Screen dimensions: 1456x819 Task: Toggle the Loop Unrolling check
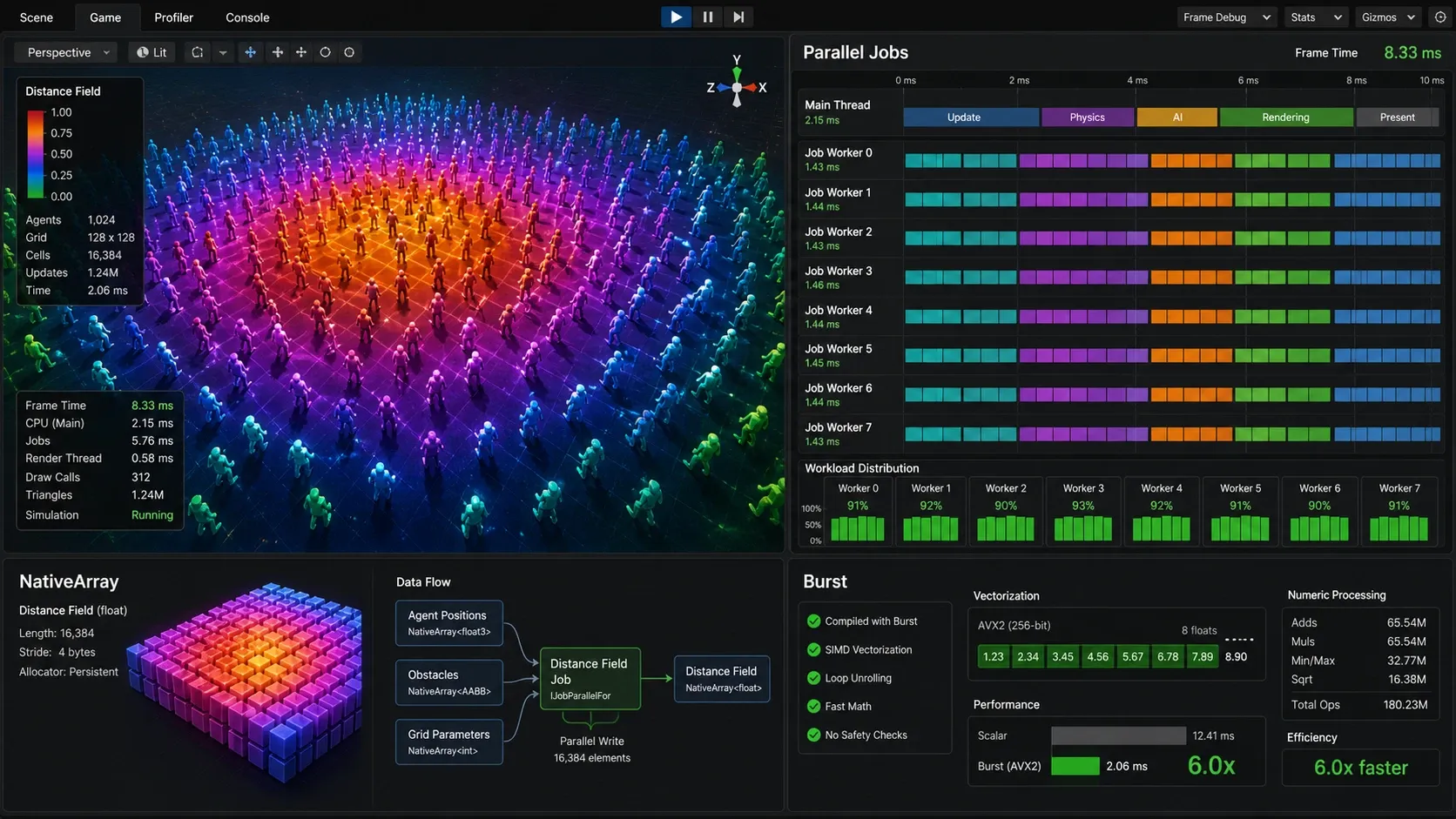click(813, 678)
